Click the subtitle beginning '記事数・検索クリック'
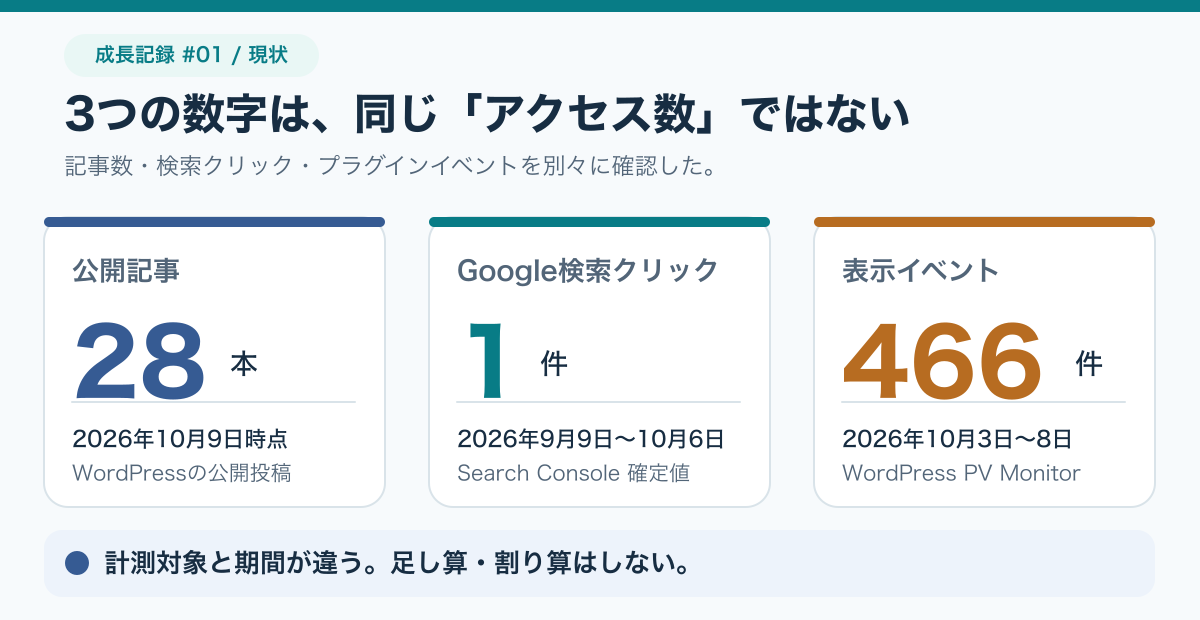Screen dimensions: 1200x620 pyautogui.click(x=390, y=166)
